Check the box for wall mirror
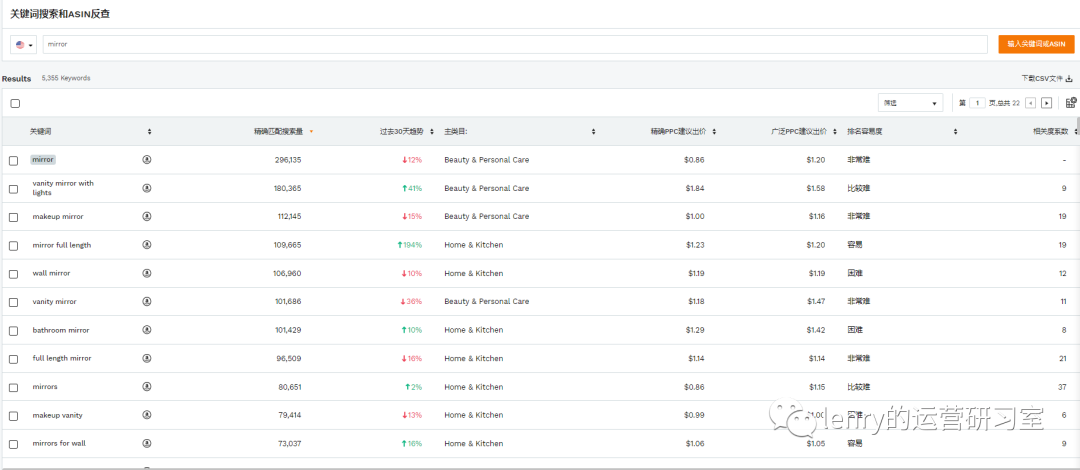 point(14,274)
